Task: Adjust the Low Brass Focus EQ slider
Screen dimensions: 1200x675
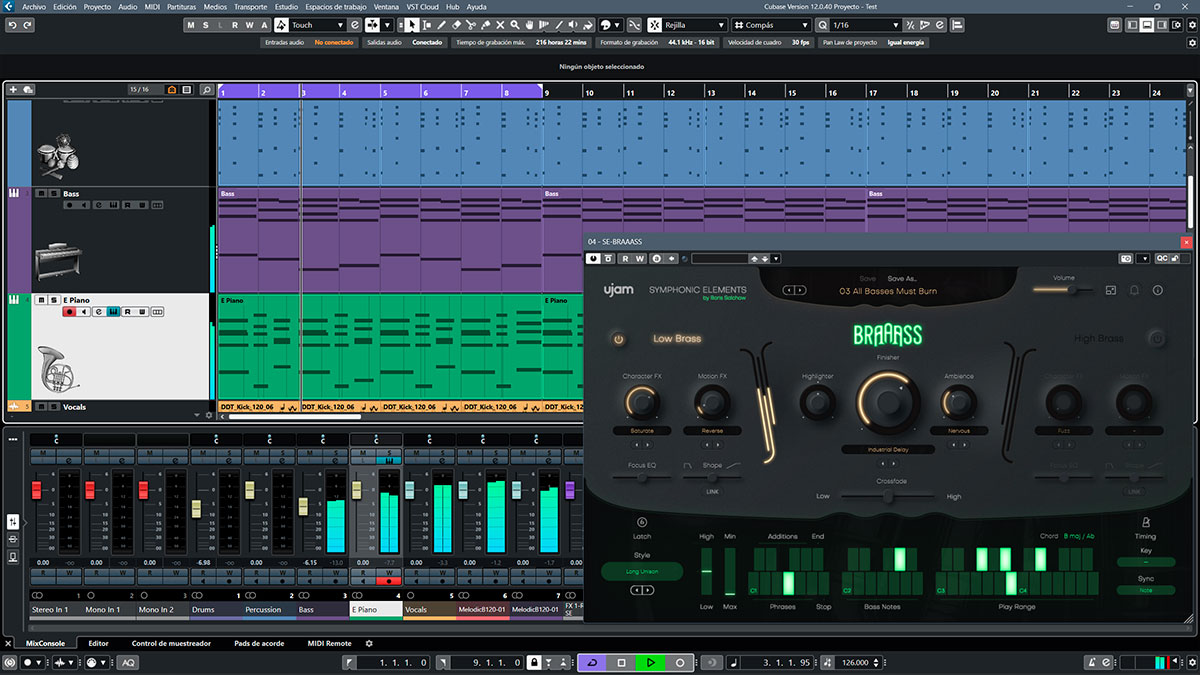Action: 641,477
